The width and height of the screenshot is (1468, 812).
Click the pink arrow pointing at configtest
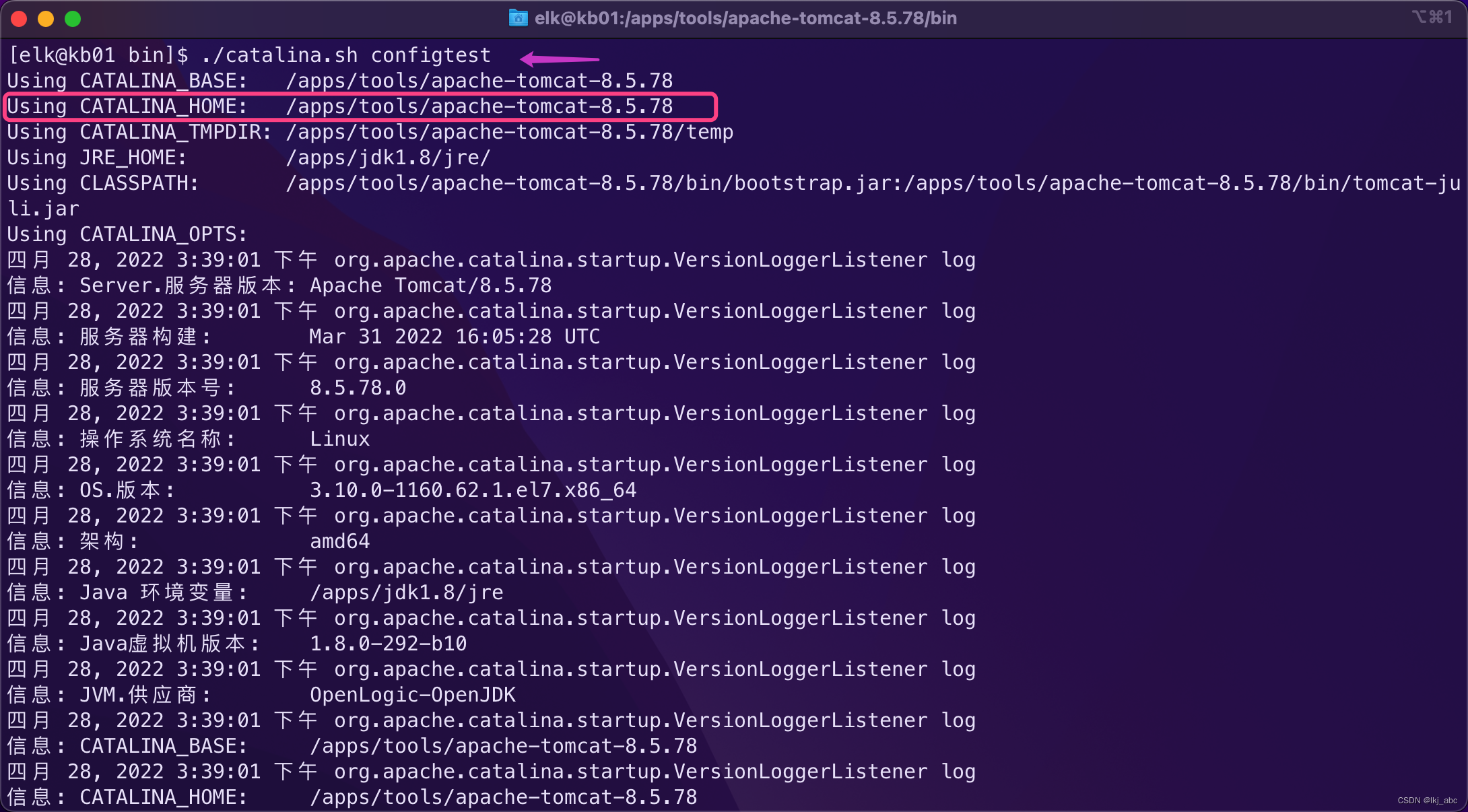click(559, 59)
